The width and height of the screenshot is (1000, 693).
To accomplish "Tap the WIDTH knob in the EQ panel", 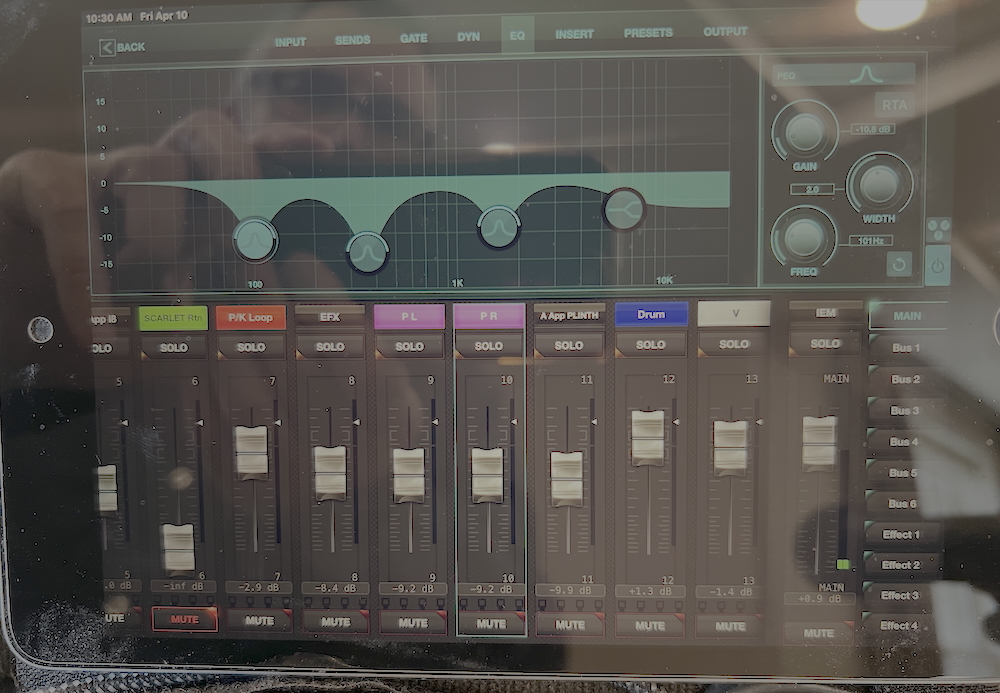I will click(x=877, y=182).
